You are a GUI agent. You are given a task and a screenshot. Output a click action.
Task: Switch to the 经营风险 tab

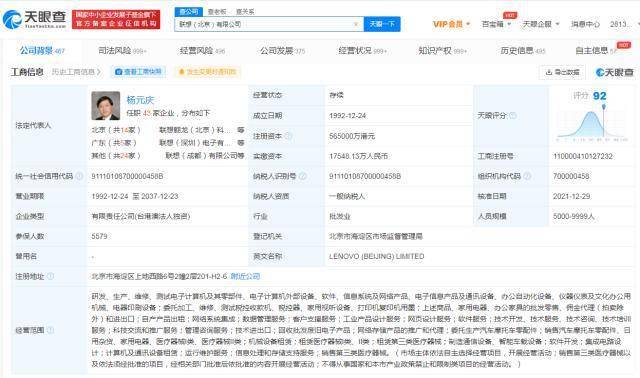click(202, 51)
